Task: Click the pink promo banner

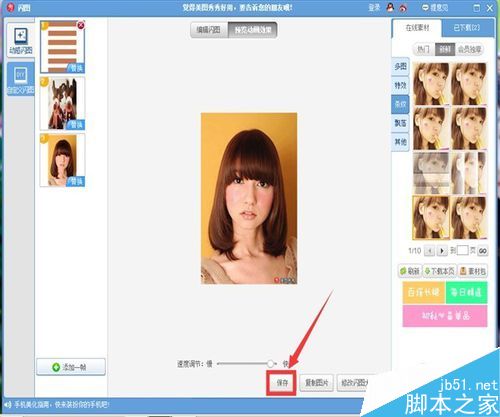Action: [x=445, y=316]
